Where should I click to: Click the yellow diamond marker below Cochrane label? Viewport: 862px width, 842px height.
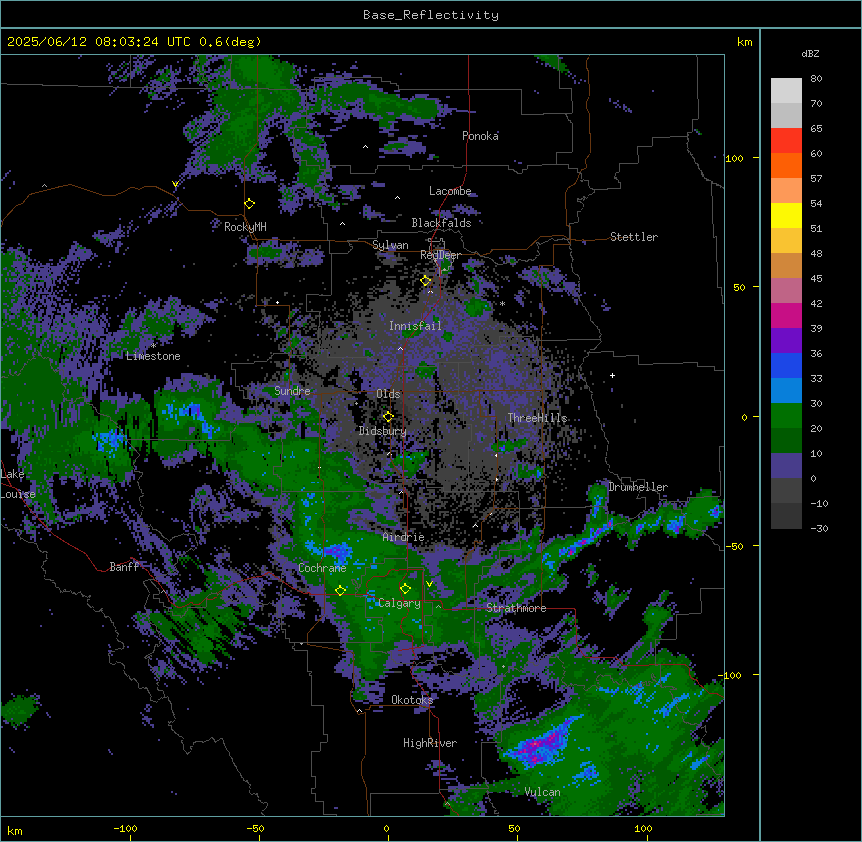coord(340,590)
